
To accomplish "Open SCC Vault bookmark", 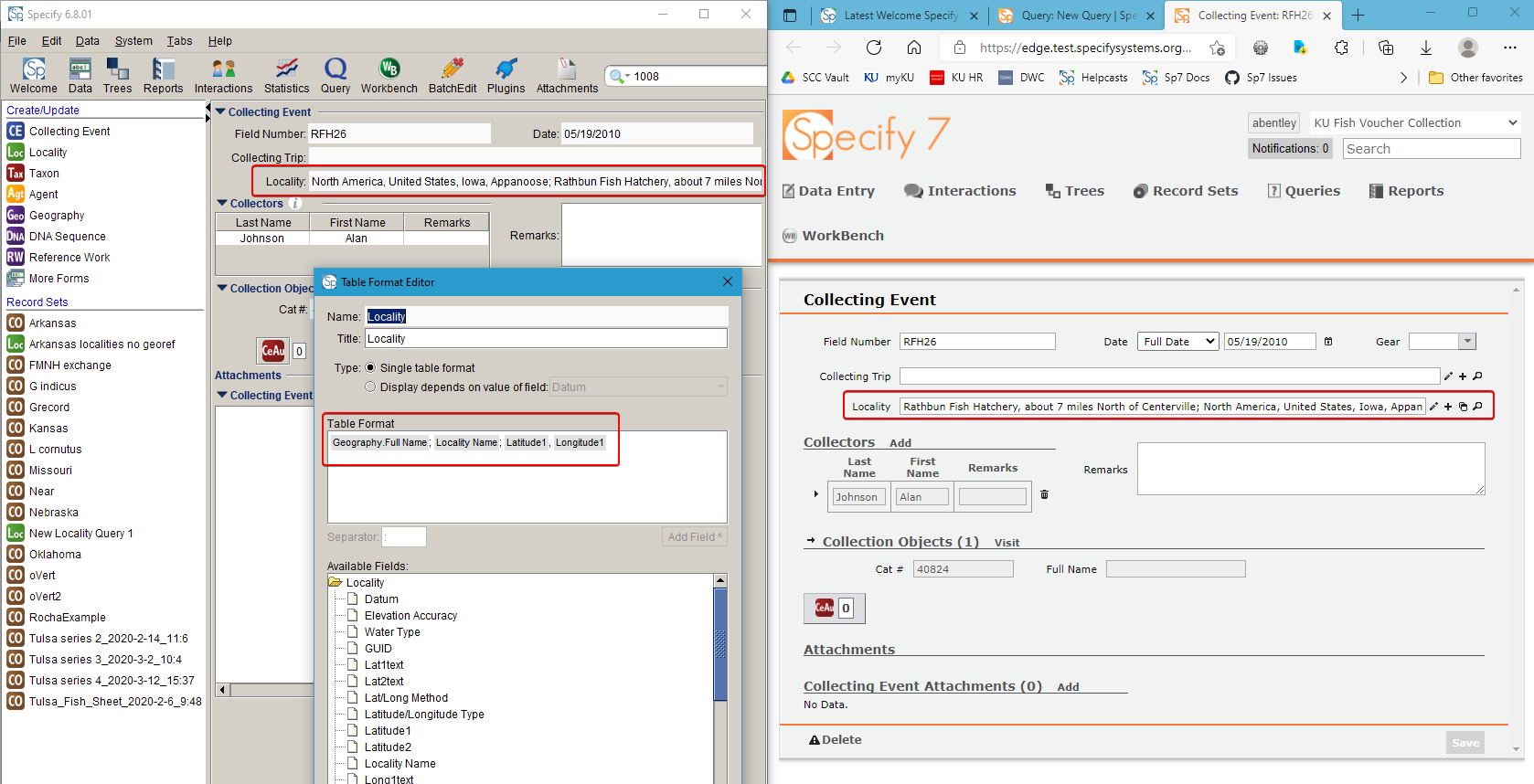I will point(815,78).
